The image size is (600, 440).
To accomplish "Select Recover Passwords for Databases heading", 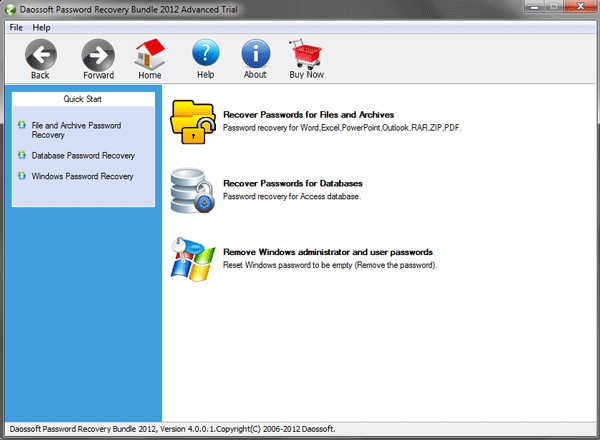I will (293, 183).
